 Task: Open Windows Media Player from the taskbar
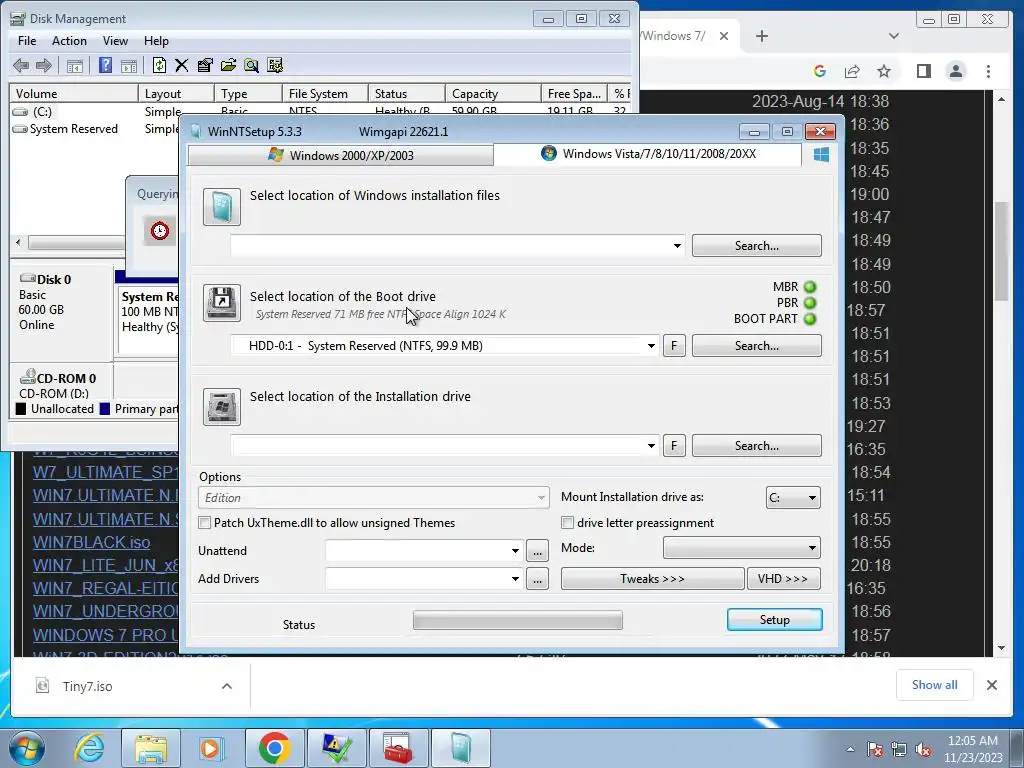(x=211, y=748)
